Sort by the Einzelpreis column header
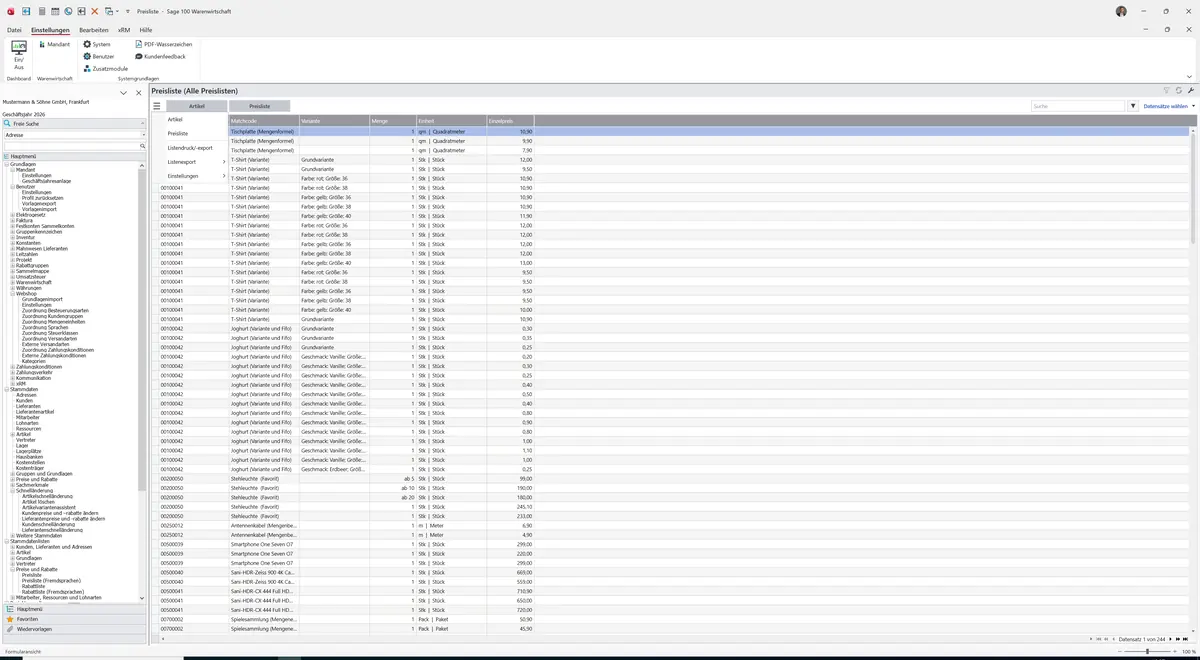Image resolution: width=1200 pixels, height=660 pixels. (511, 121)
